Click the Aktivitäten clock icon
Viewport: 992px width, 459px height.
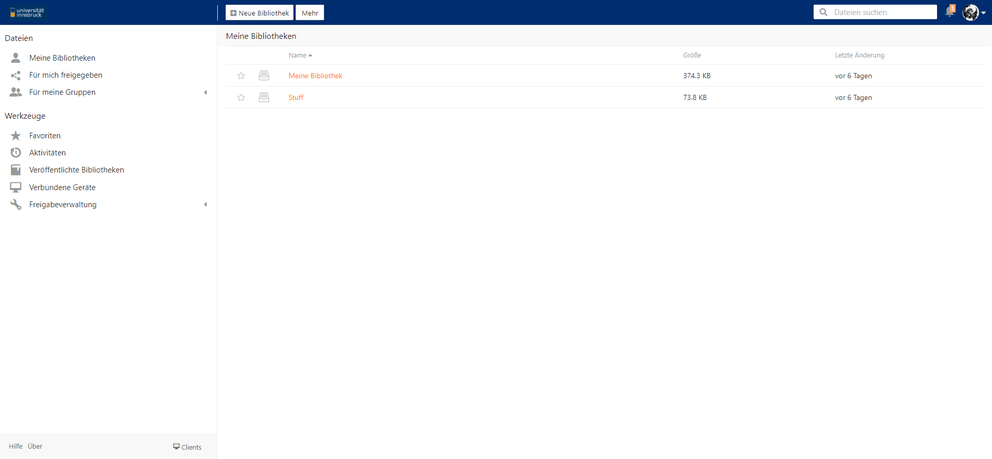15,153
